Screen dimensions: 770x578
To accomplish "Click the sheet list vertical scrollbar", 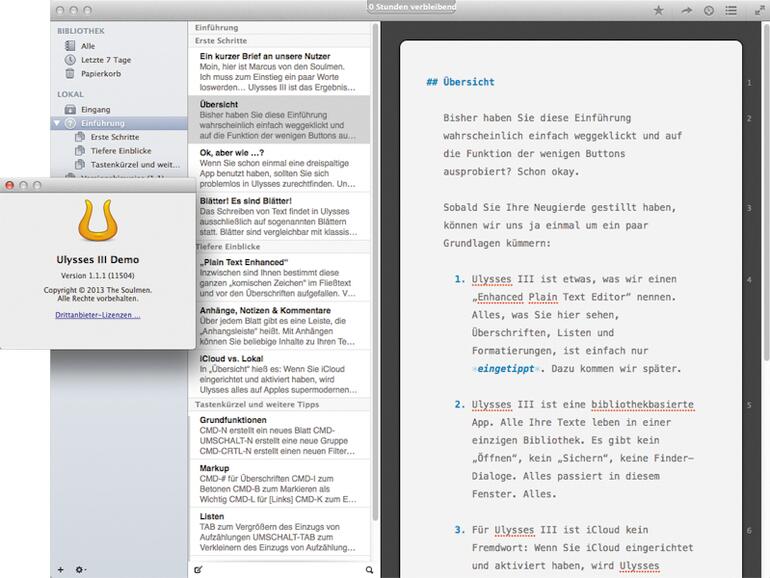I will 375,270.
